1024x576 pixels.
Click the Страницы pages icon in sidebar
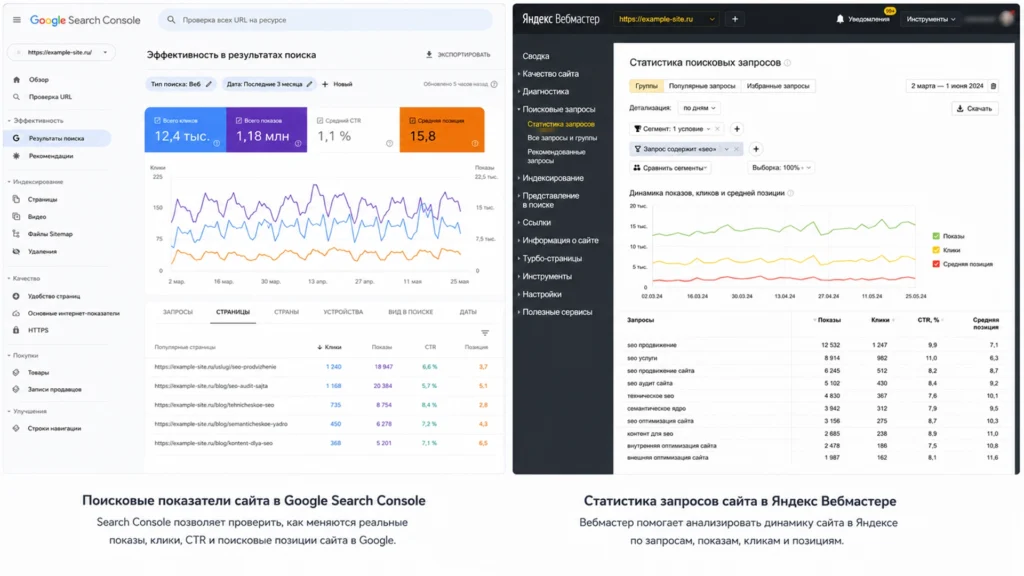(16, 199)
